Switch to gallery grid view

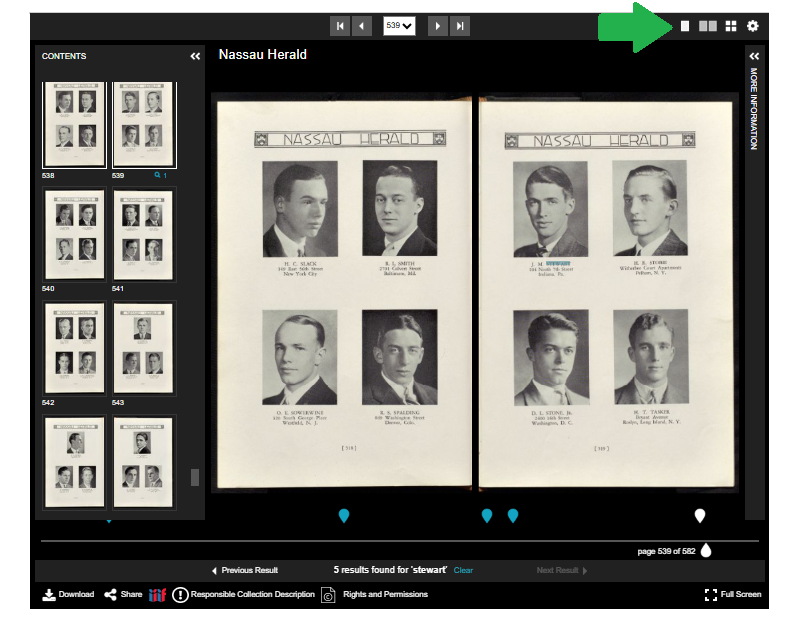click(731, 26)
